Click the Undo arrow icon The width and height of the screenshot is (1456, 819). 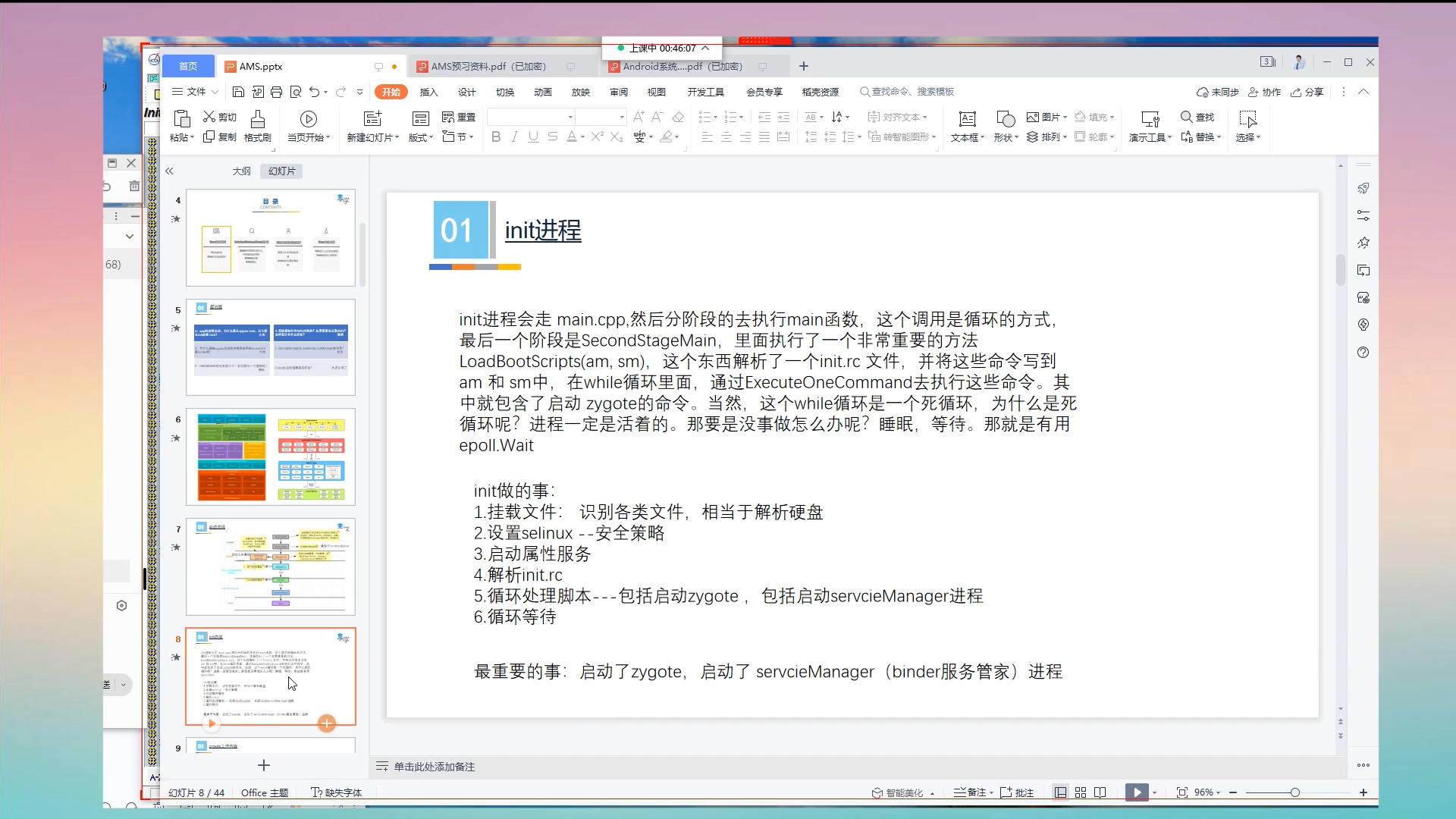pos(314,92)
